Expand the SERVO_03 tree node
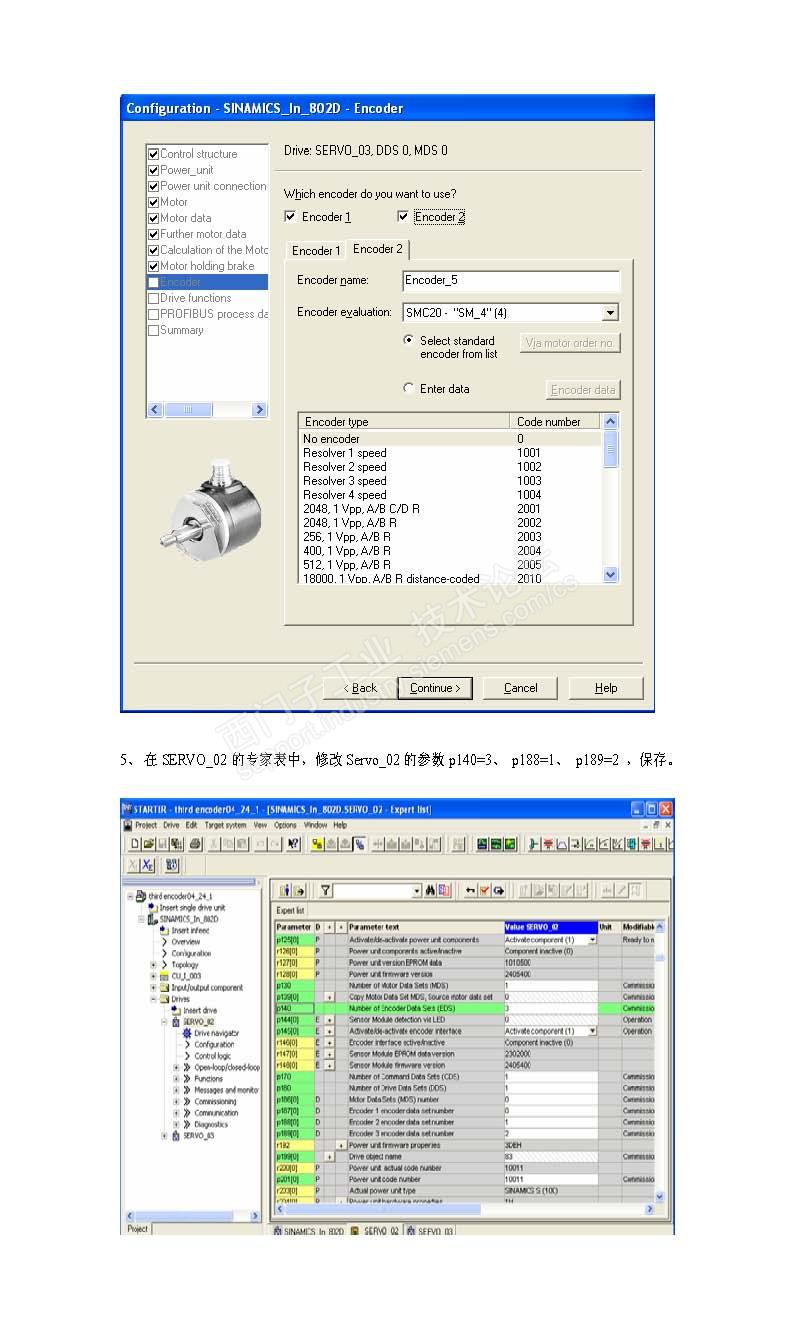The image size is (794, 1322). [x=165, y=1136]
